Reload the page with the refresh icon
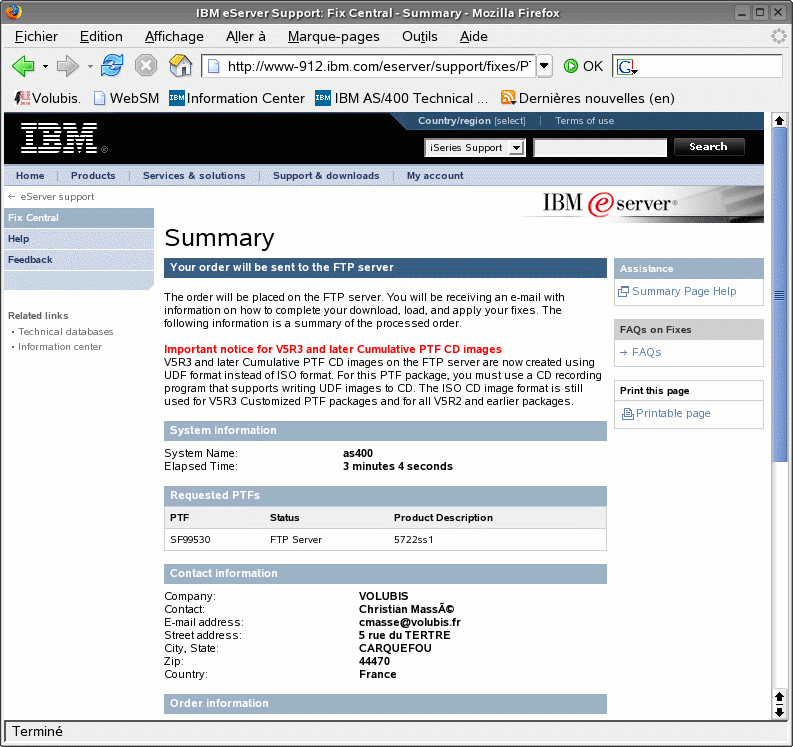793x747 pixels. point(112,66)
